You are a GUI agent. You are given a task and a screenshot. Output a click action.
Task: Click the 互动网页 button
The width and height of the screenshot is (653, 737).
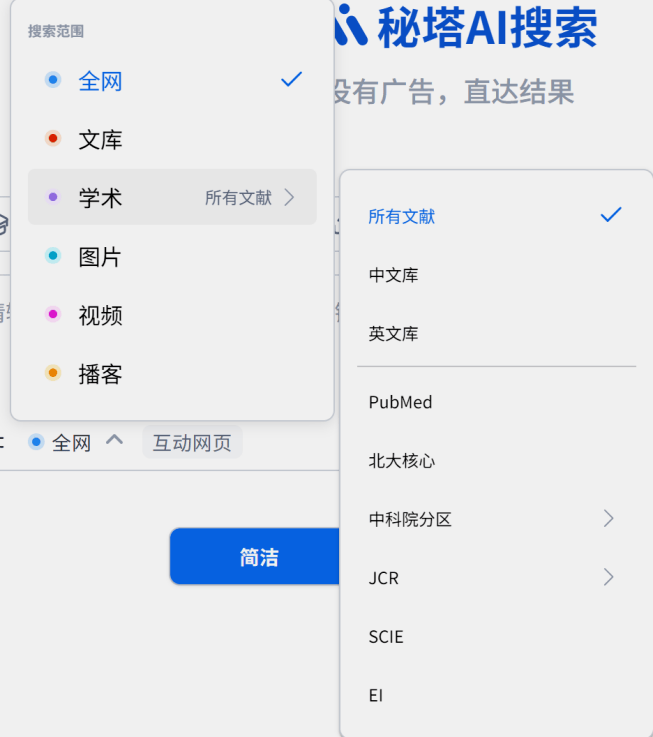pyautogui.click(x=192, y=442)
